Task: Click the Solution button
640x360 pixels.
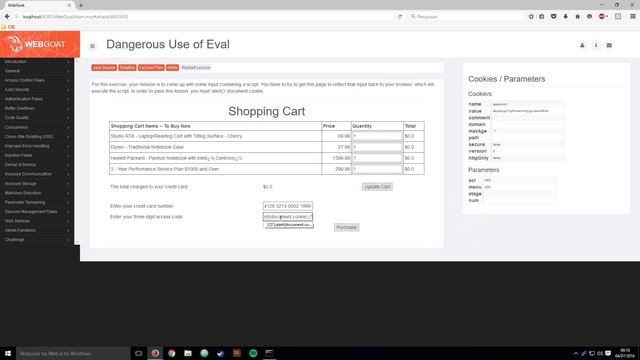Action: [127, 68]
